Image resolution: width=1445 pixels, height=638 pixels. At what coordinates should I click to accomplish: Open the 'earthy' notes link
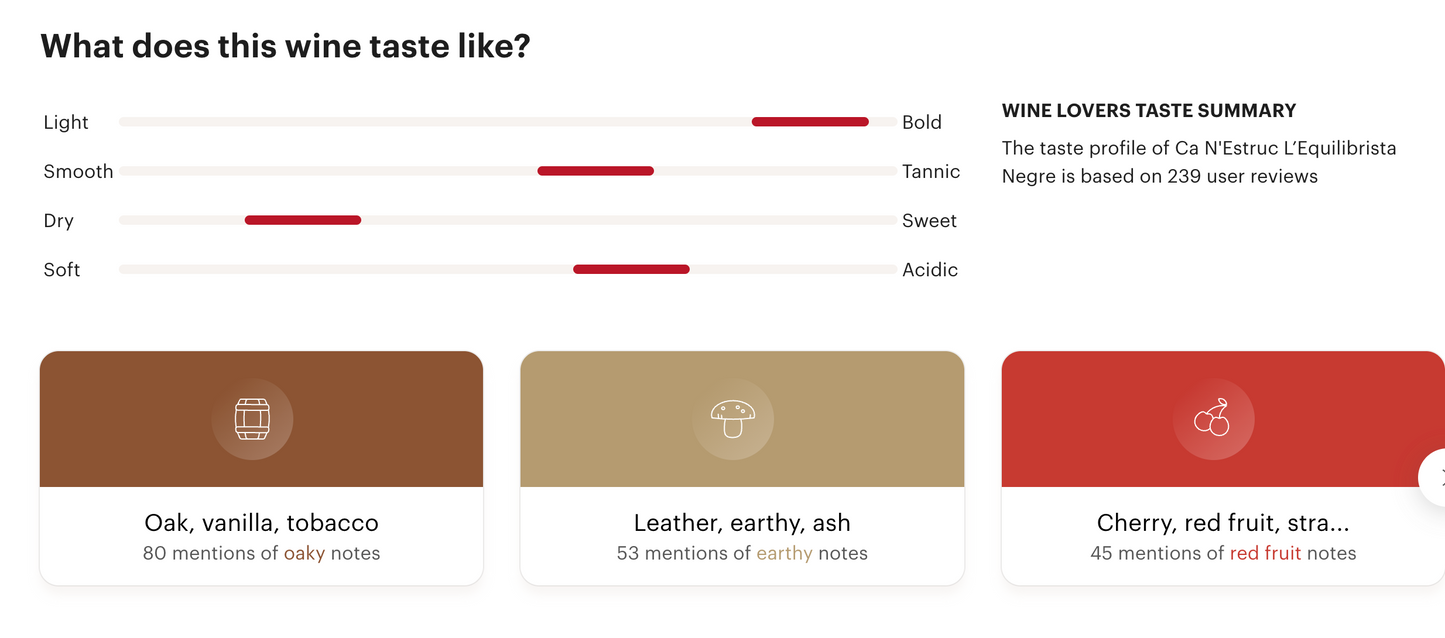pyautogui.click(x=784, y=553)
